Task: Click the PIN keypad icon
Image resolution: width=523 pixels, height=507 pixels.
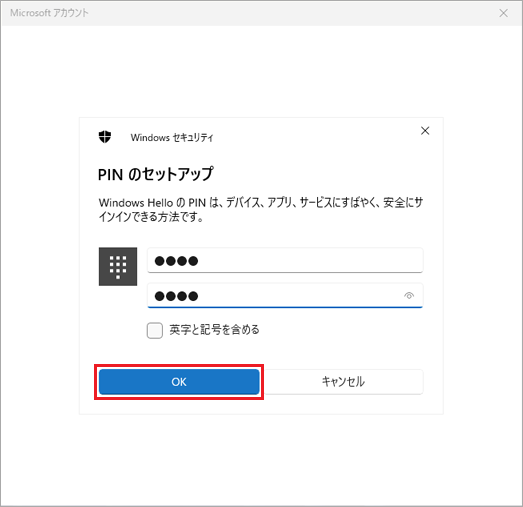Action: [118, 267]
